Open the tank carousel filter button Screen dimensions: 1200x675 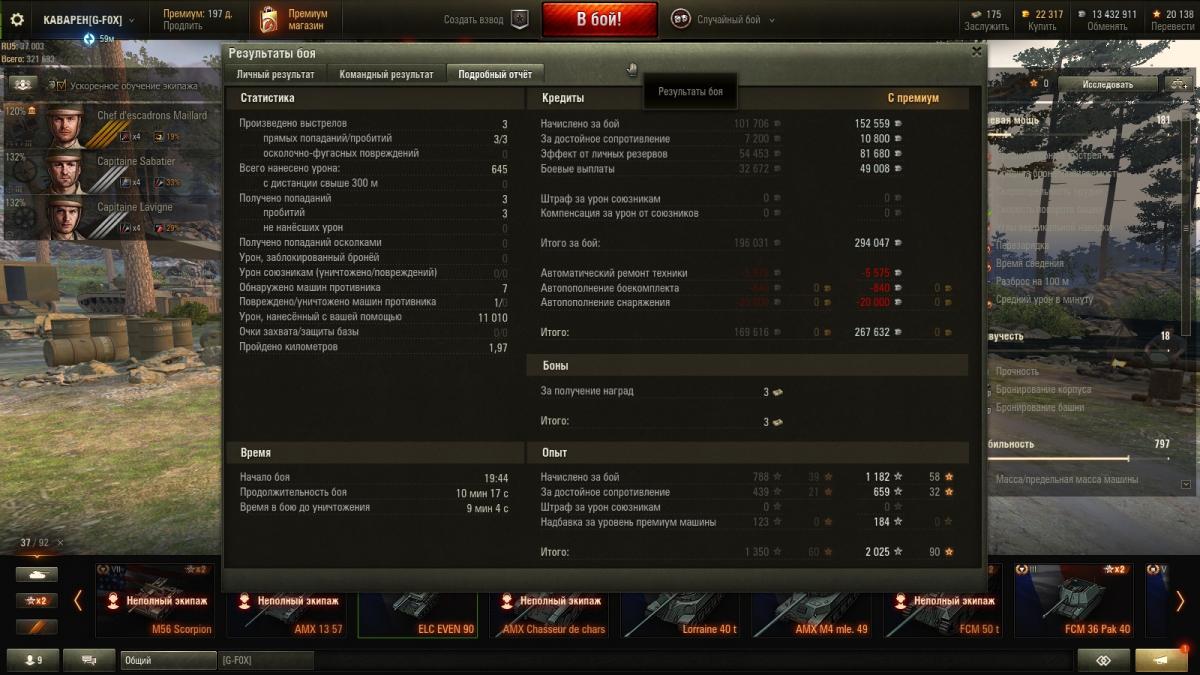tap(36, 575)
